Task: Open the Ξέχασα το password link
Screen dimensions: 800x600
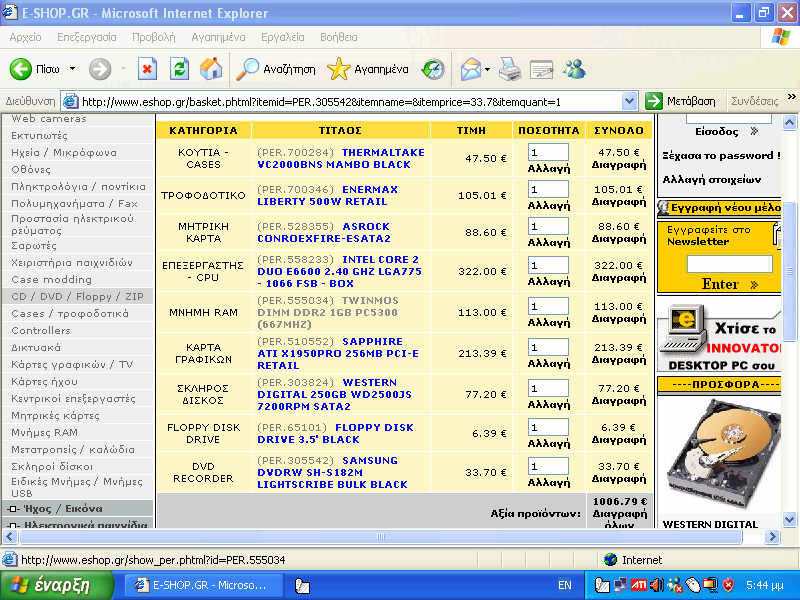Action: [x=721, y=156]
